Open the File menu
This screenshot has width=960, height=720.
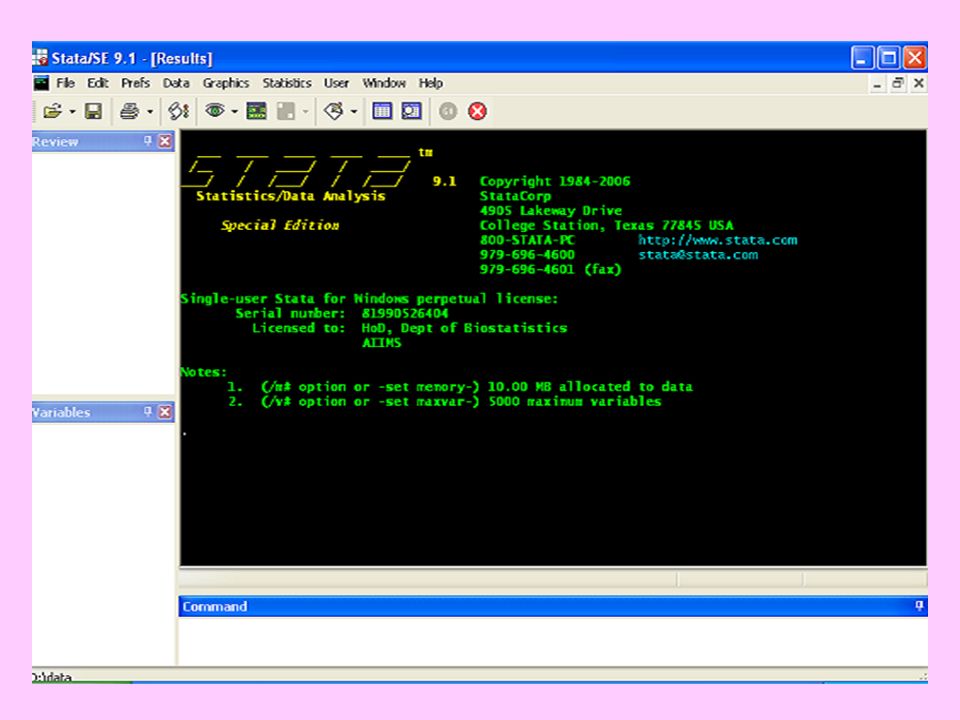pyautogui.click(x=66, y=83)
